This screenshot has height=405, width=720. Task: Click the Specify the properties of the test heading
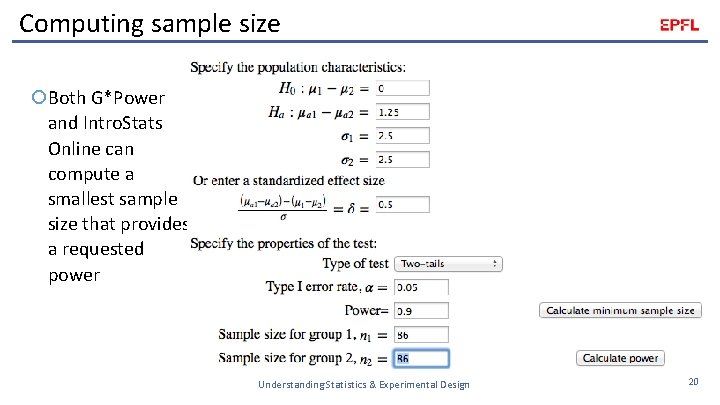tap(283, 243)
